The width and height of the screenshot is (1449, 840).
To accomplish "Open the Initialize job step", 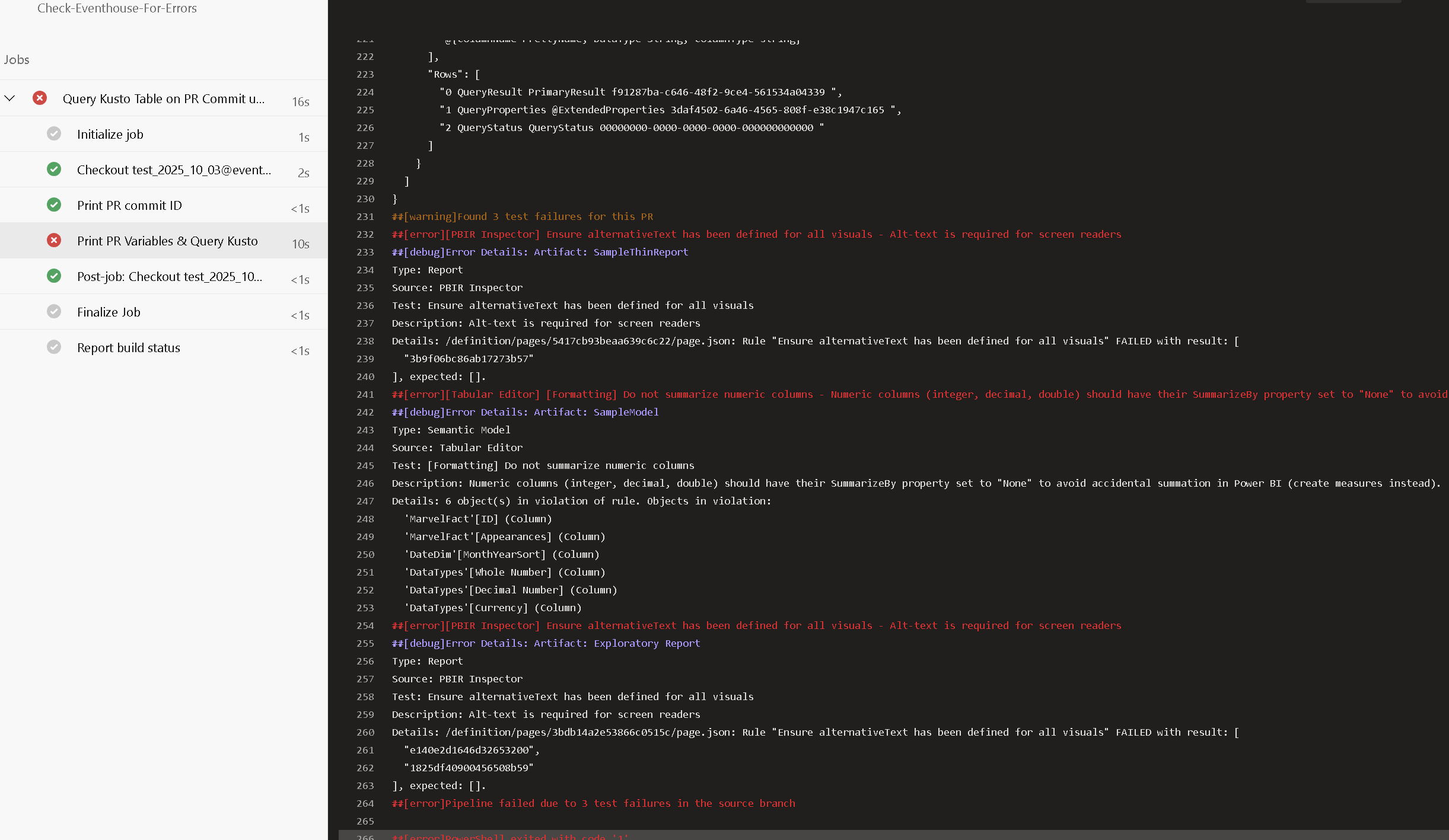I will point(110,135).
